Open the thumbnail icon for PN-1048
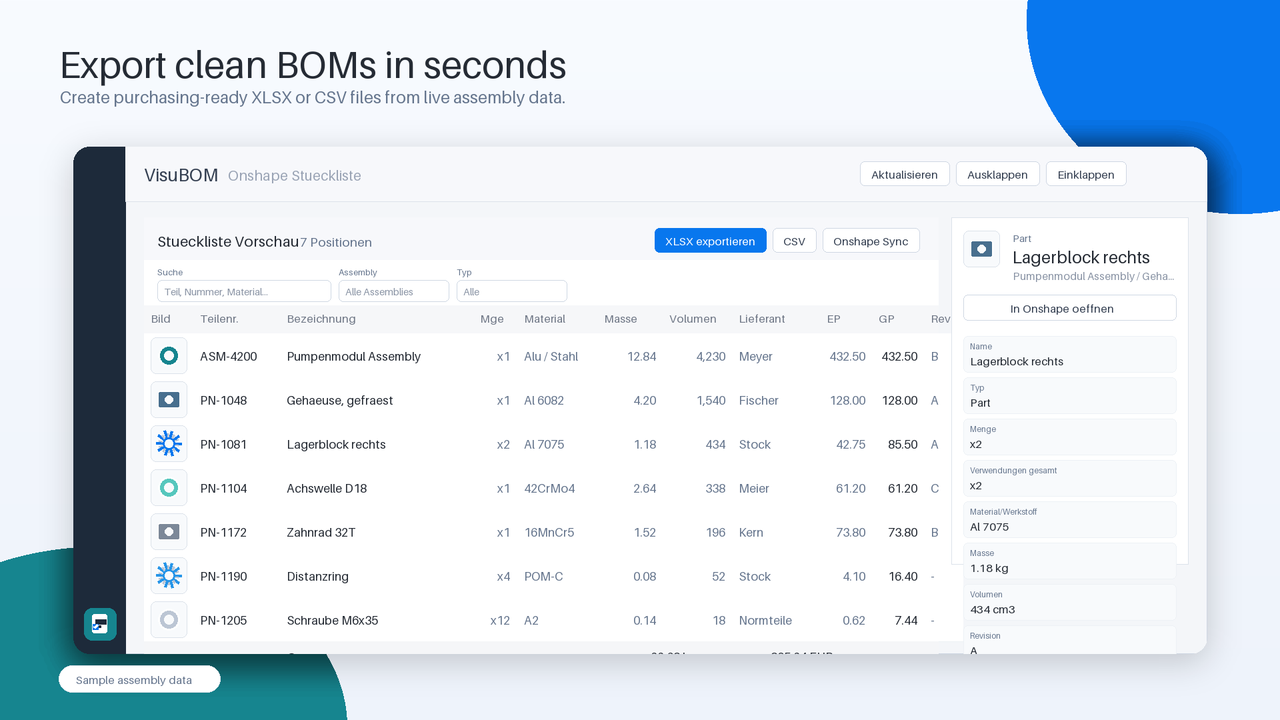Image resolution: width=1280 pixels, height=720 pixels. 169,400
